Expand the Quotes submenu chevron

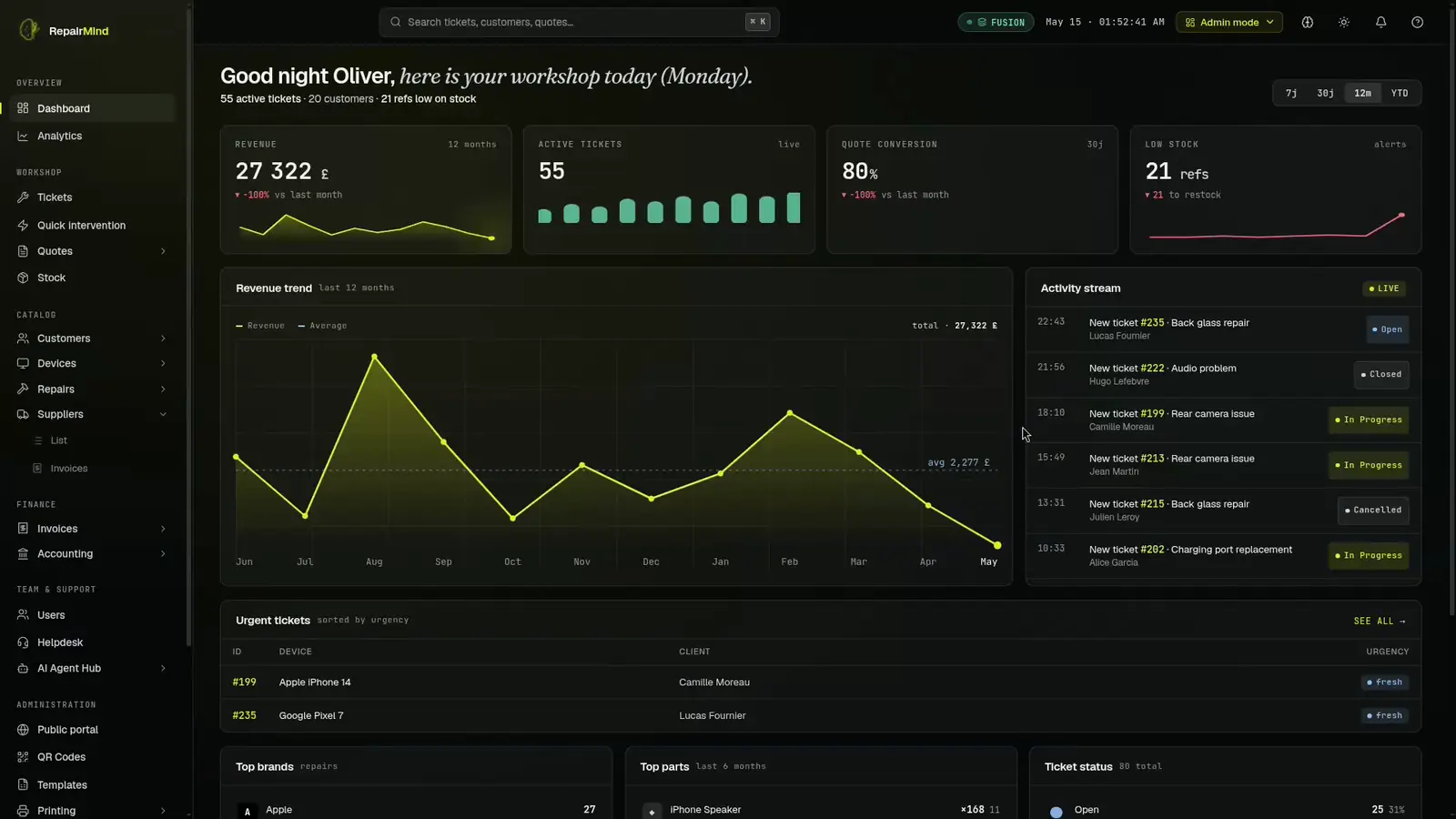click(x=163, y=251)
